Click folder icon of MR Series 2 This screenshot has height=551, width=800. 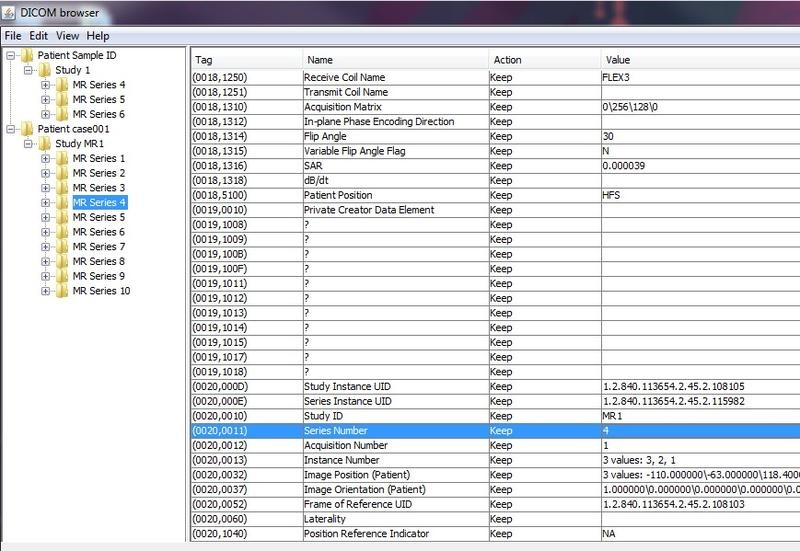(x=62, y=173)
